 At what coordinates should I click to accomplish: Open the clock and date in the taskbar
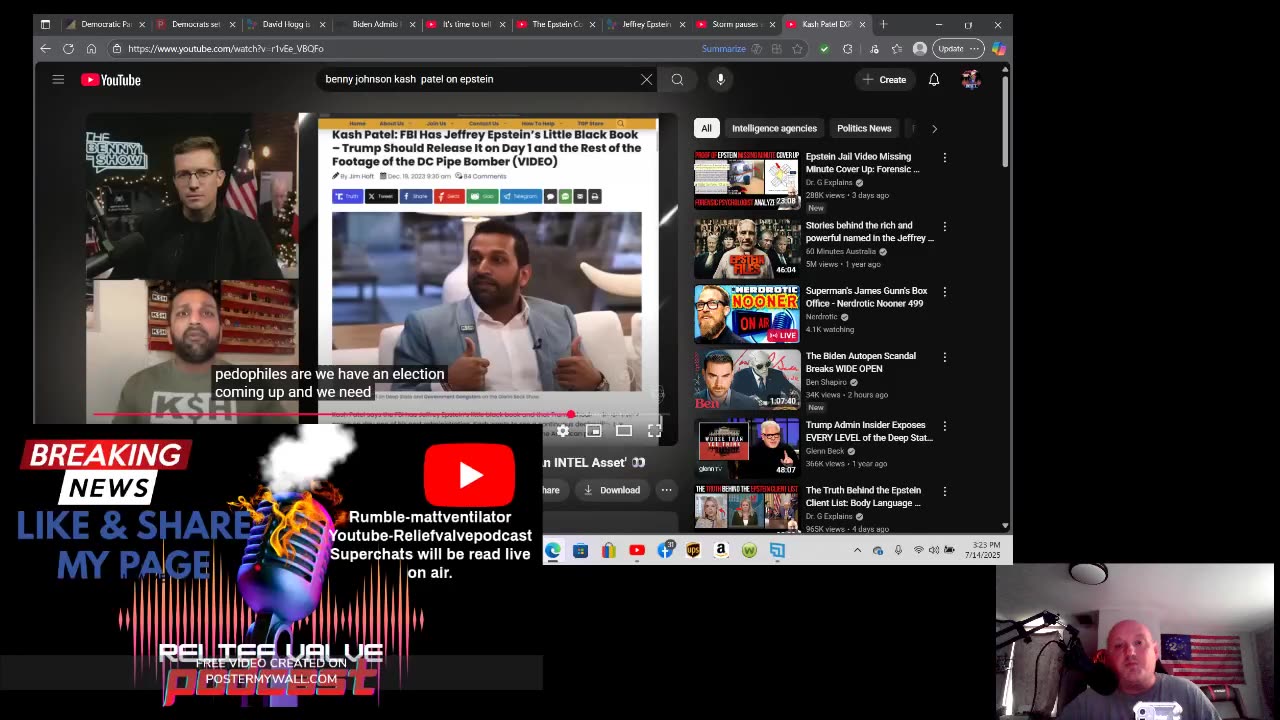[x=986, y=550]
